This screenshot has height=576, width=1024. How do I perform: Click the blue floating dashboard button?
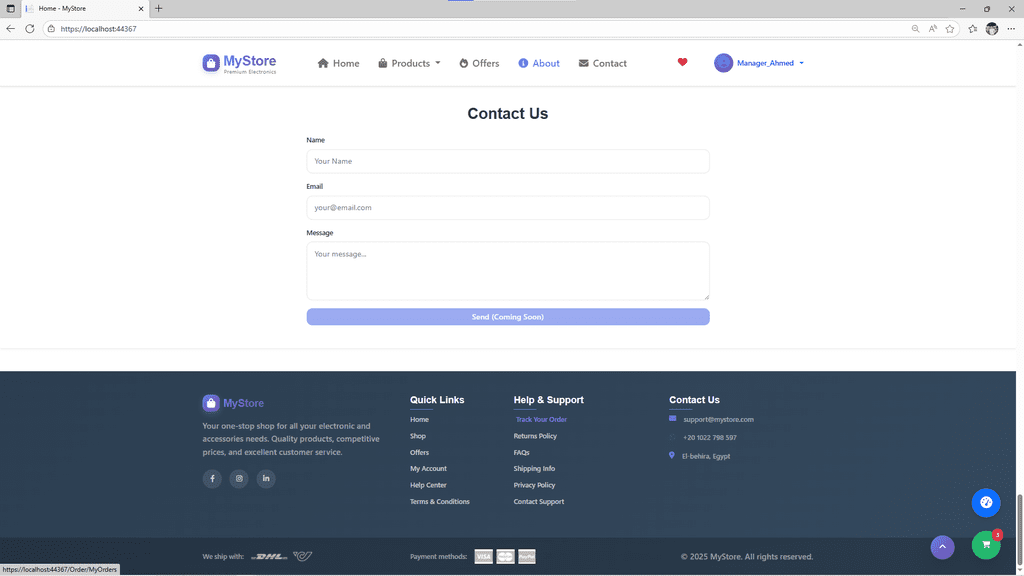(986, 502)
